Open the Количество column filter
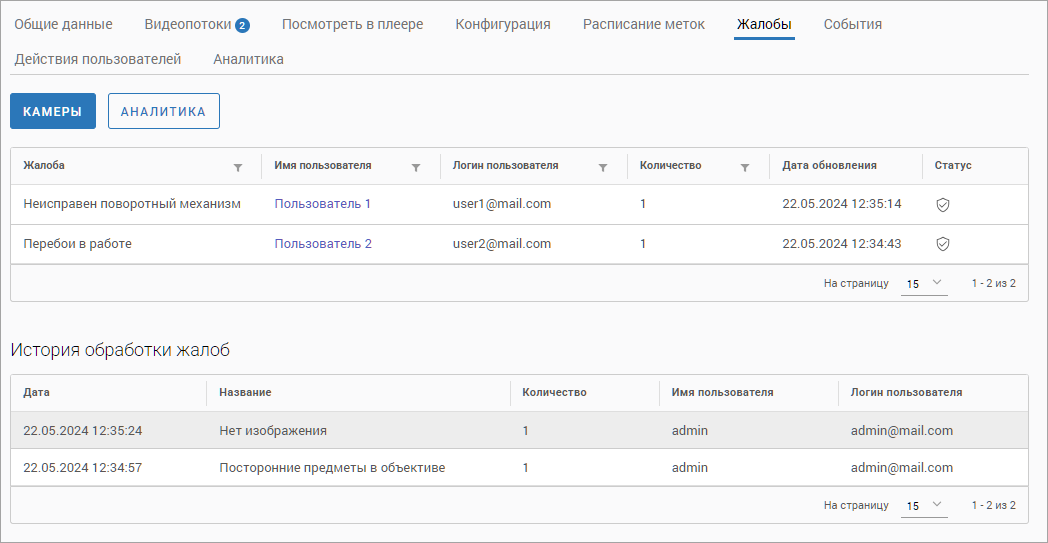The width and height of the screenshot is (1048, 543). [x=745, y=167]
